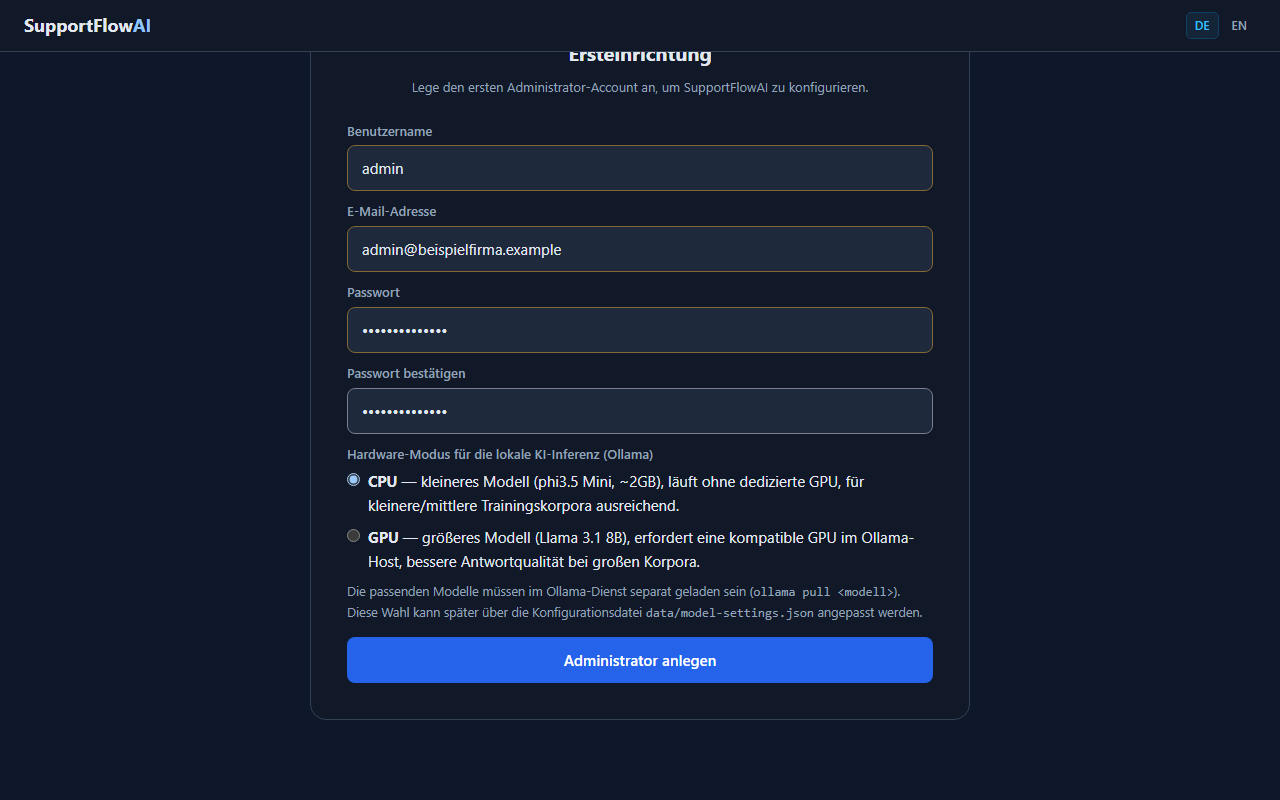Click the Passwort bestätigen label
The image size is (1280, 800).
tap(406, 374)
